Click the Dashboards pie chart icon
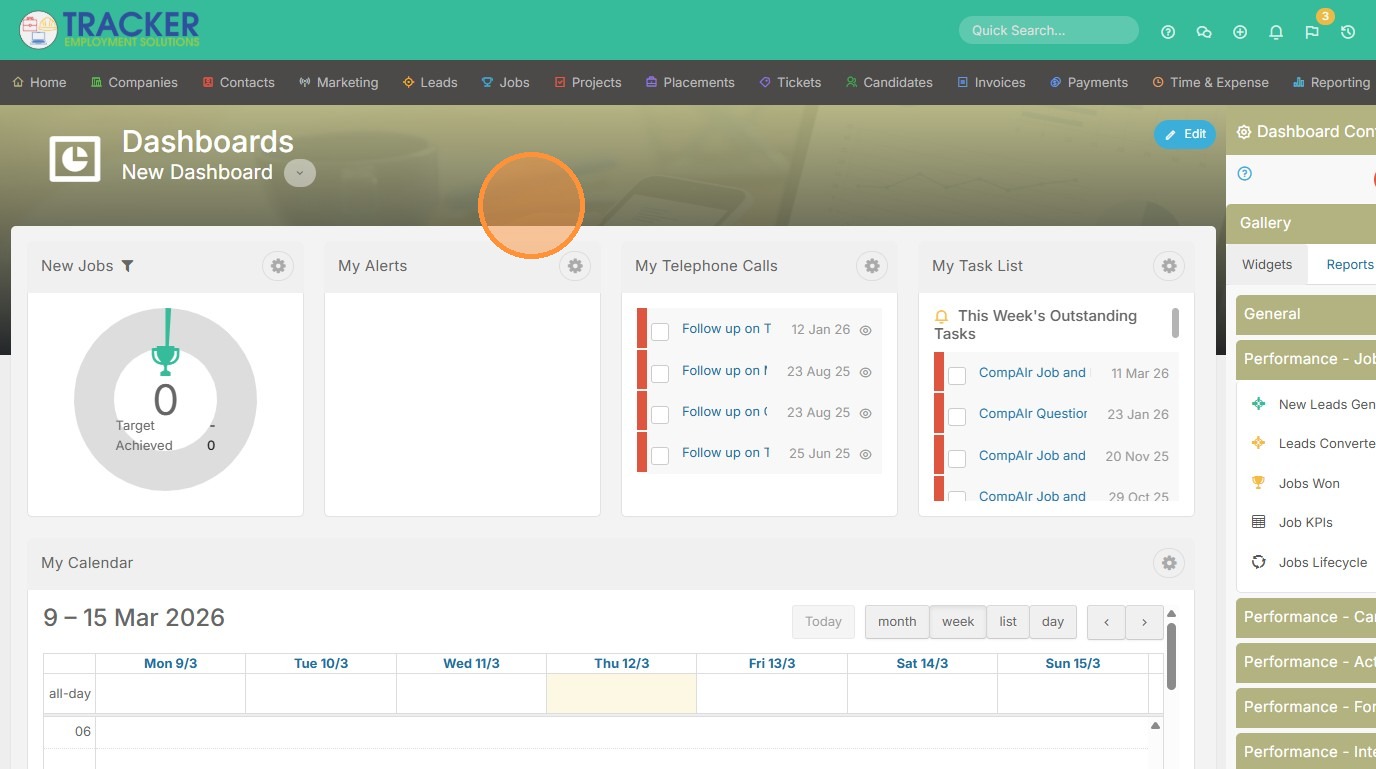This screenshot has width=1376, height=769. pyautogui.click(x=75, y=158)
